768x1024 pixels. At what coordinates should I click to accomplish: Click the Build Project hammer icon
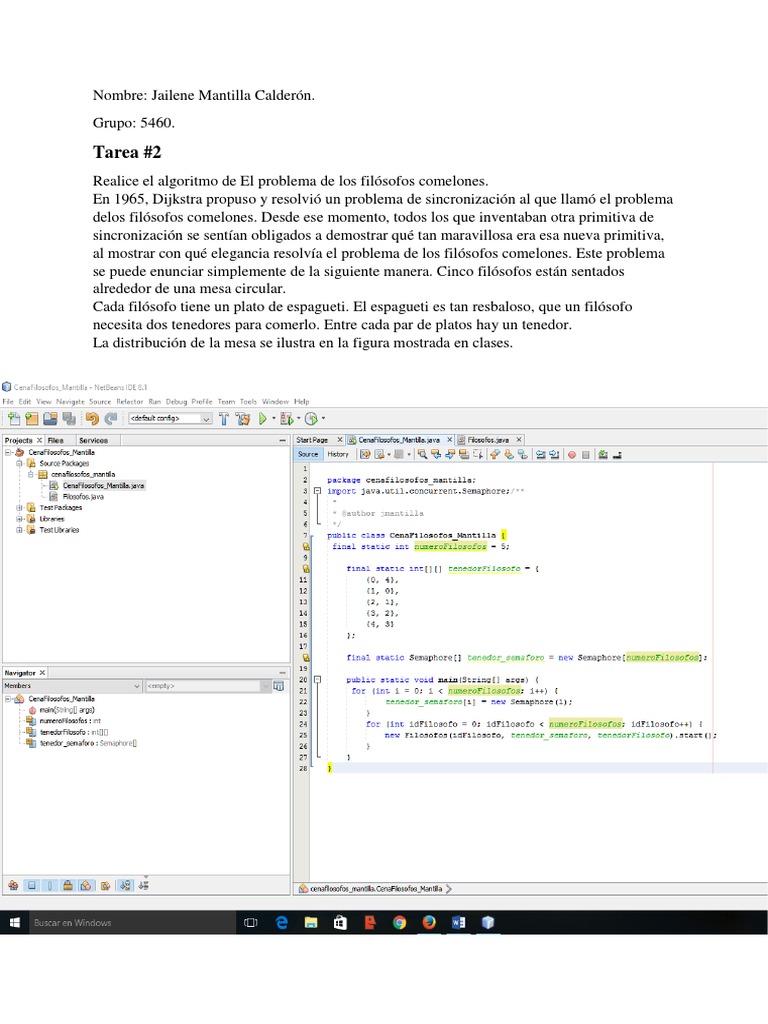pyautogui.click(x=225, y=419)
